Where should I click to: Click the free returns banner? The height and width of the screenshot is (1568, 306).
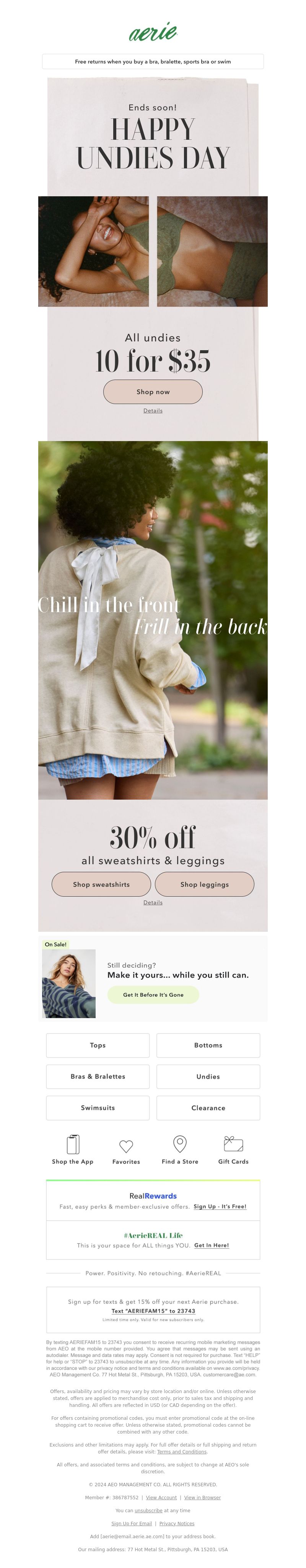coord(153,61)
